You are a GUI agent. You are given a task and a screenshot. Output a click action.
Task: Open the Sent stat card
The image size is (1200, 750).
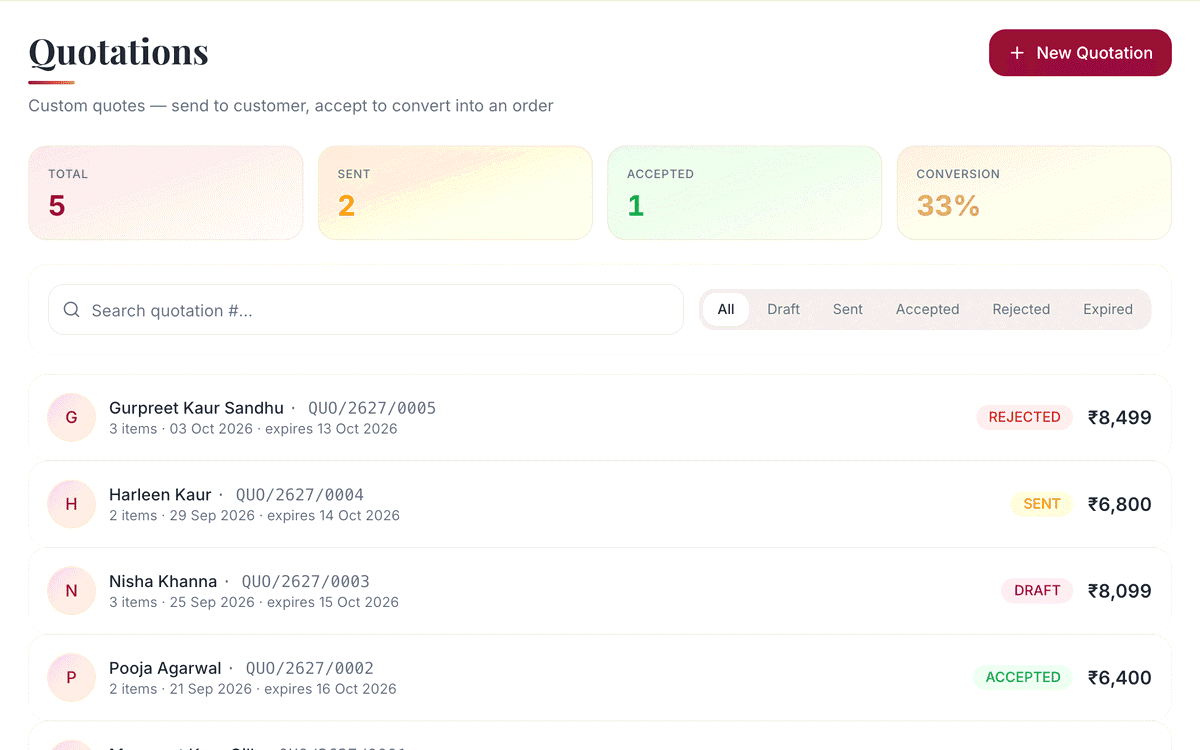coord(455,193)
